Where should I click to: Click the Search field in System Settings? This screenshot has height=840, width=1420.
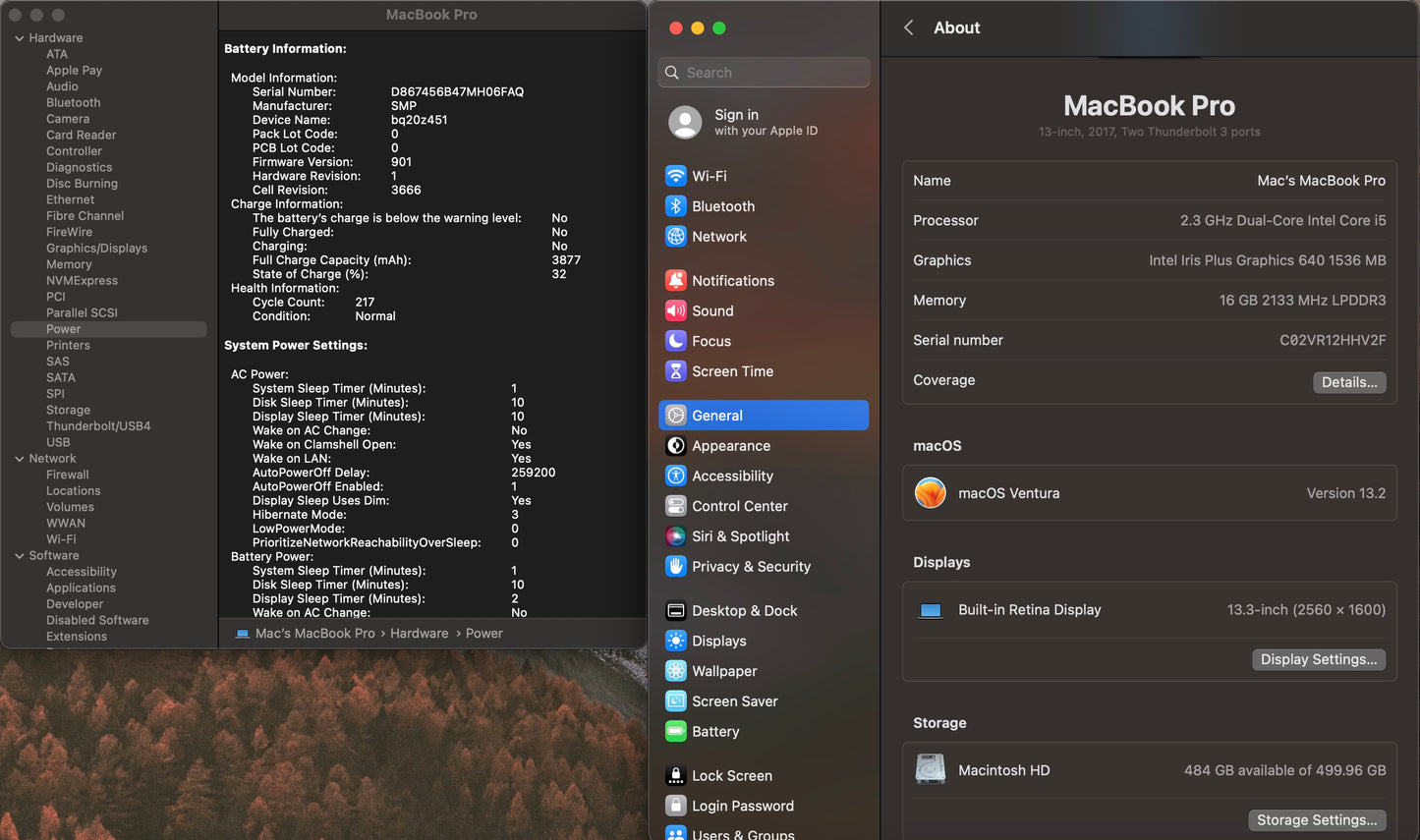(764, 73)
